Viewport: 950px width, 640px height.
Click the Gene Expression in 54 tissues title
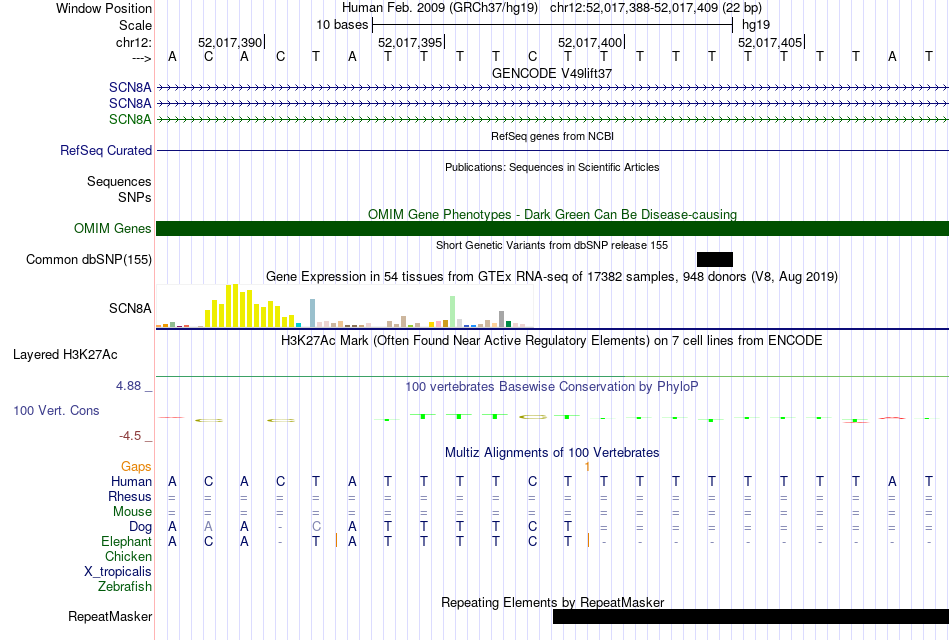pyautogui.click(x=552, y=277)
